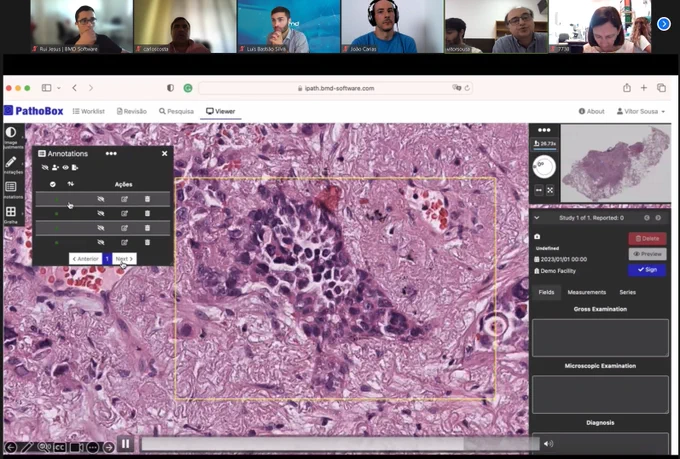The height and width of the screenshot is (459, 680).
Task: Click the export annotations icon
Action: point(75,167)
